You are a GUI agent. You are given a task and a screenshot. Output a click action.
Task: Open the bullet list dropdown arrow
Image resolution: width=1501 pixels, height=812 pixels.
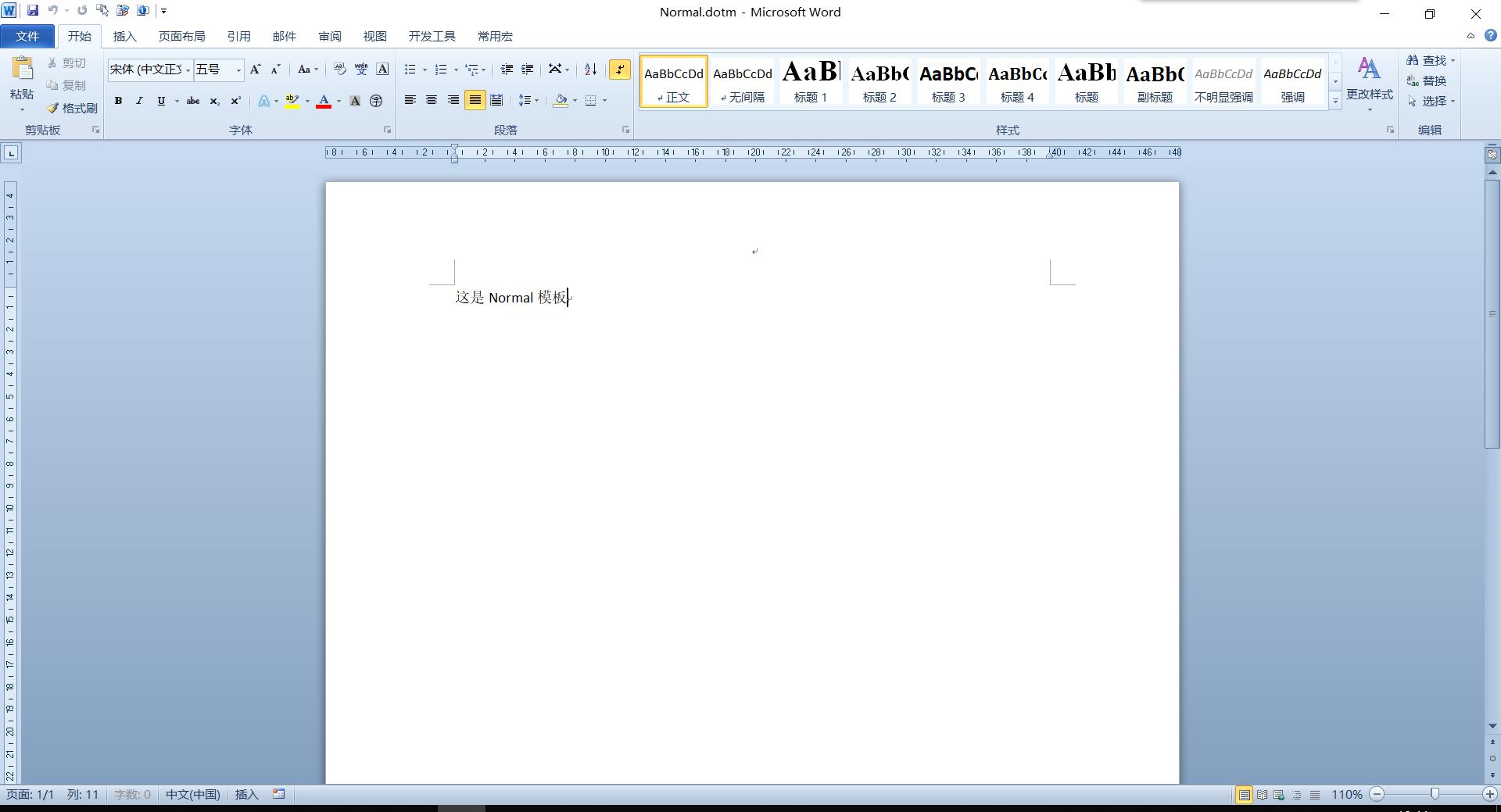425,70
